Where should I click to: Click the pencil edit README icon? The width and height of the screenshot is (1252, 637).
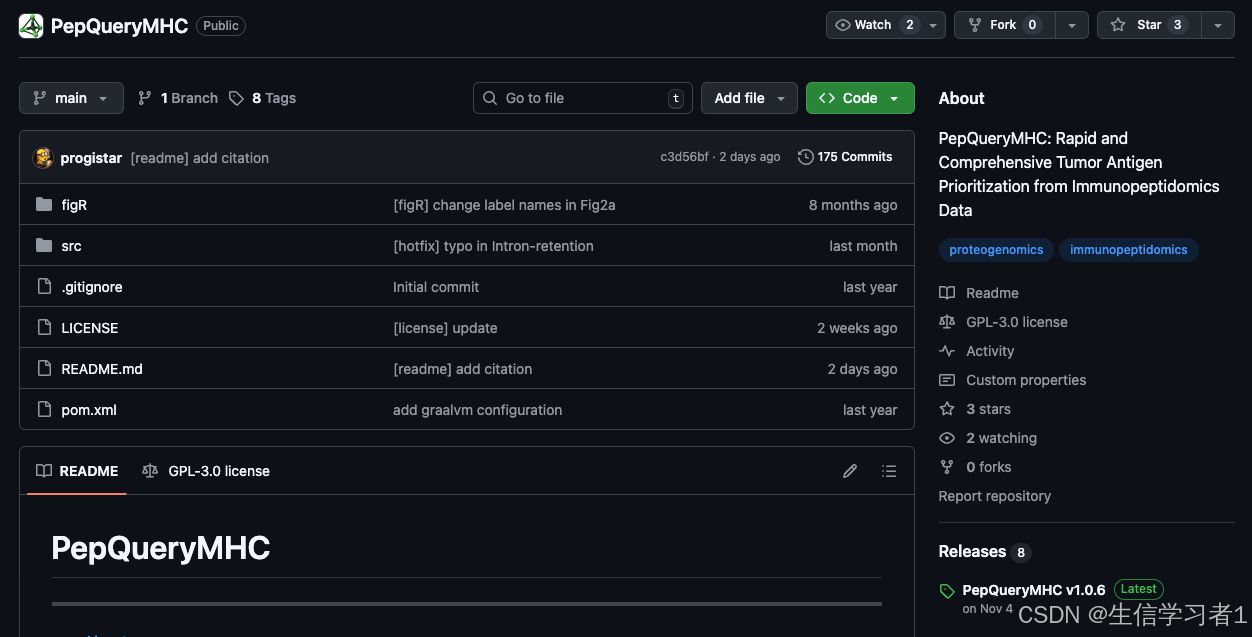coord(850,471)
